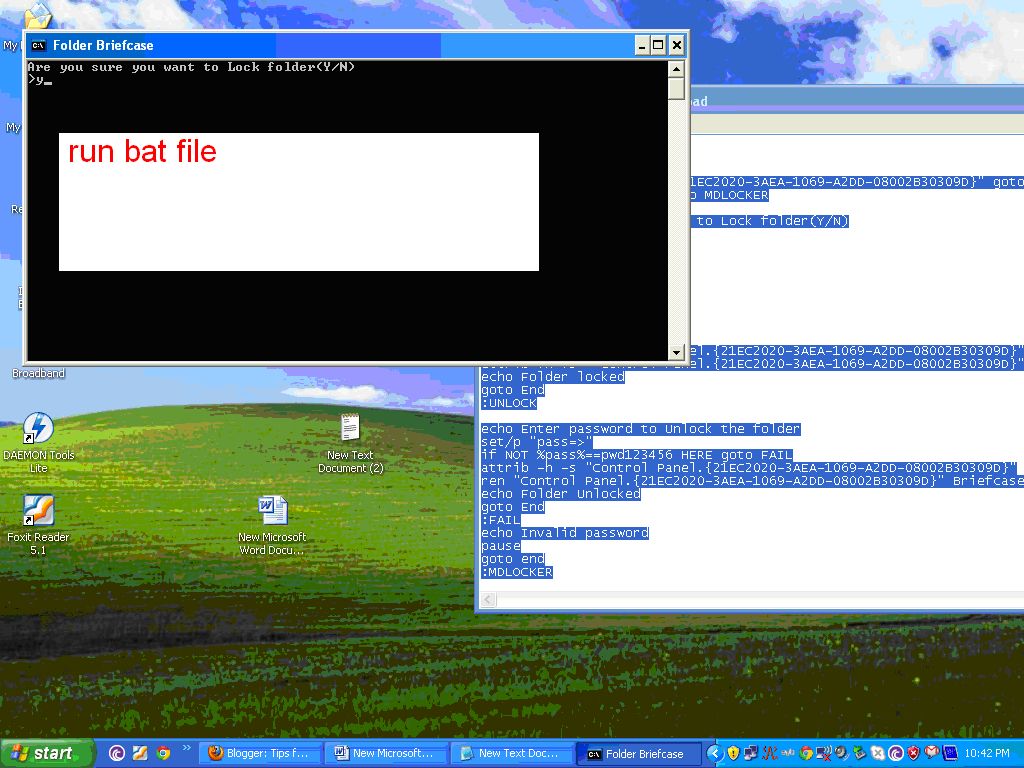Click the 'attrib -h -s' line in Notepad

coord(748,468)
